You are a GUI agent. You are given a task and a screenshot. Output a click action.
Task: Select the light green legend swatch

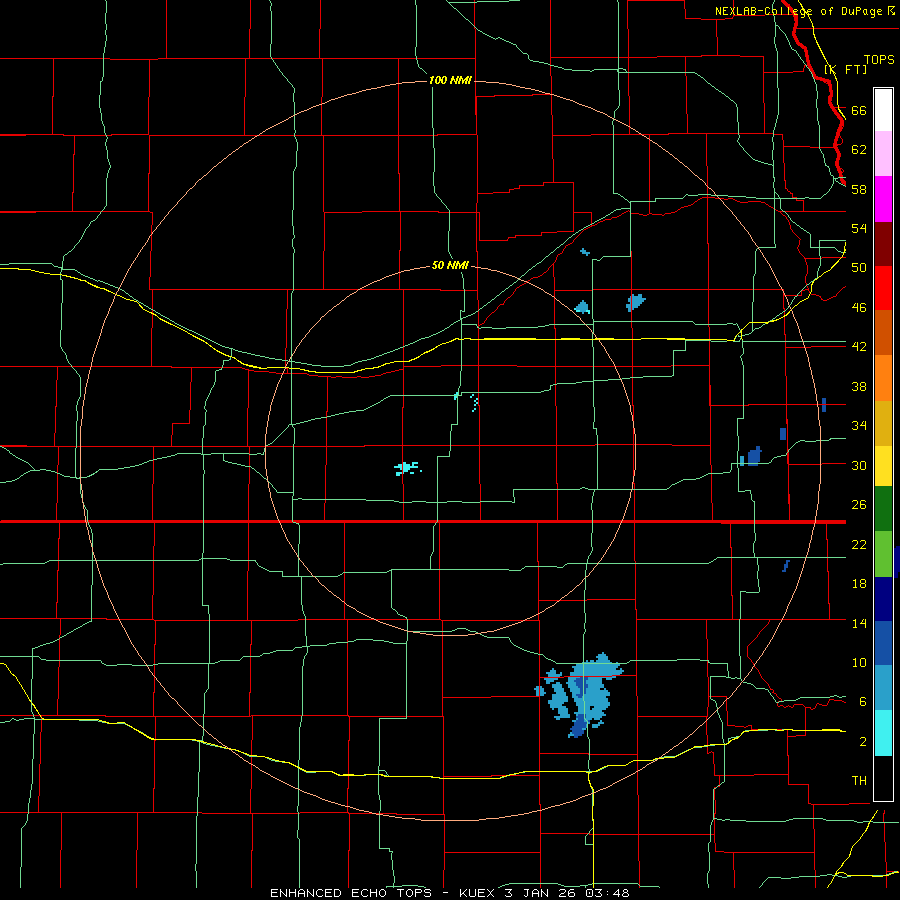click(x=883, y=554)
